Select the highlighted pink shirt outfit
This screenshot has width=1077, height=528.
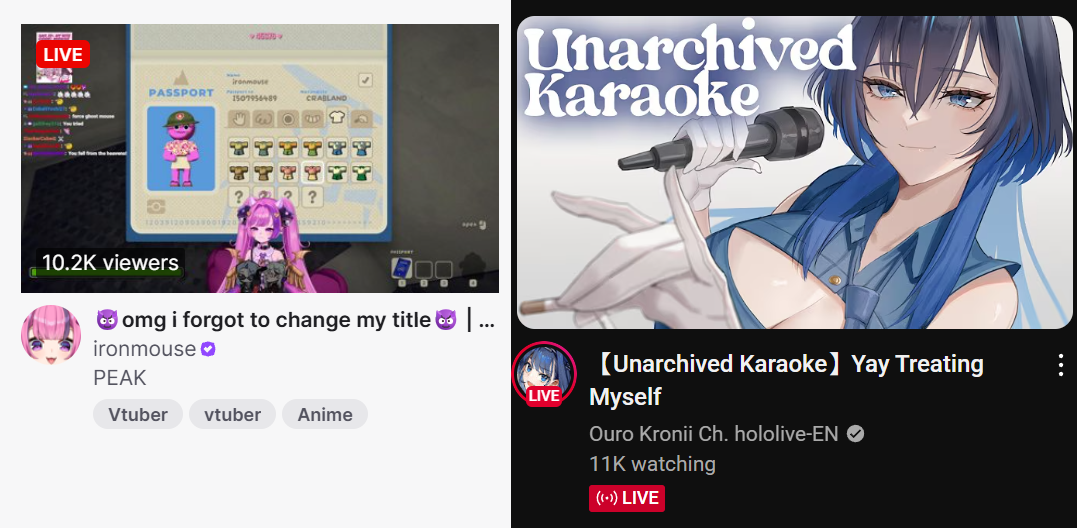[x=313, y=172]
